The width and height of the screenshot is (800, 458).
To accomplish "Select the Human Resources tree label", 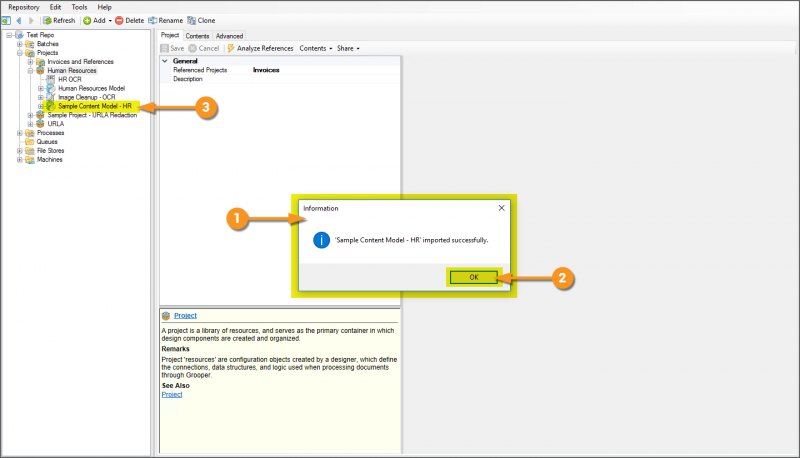I will tap(72, 70).
